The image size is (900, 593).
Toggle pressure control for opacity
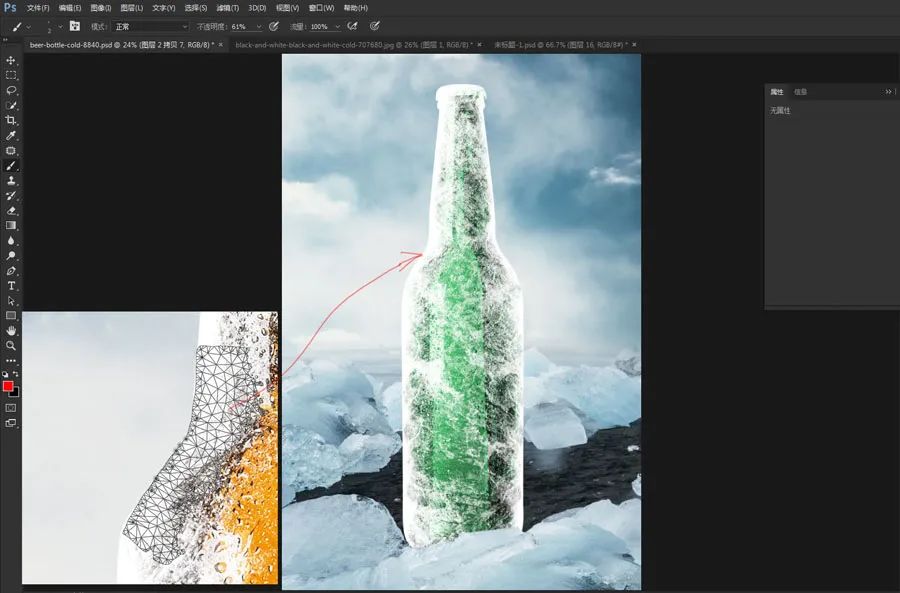pos(274,26)
